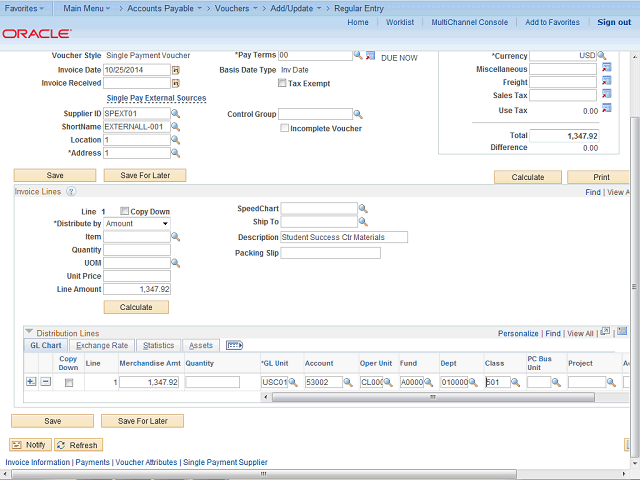640x480 pixels.
Task: Click the Supplier ID lookup magnifier
Action: [x=175, y=114]
